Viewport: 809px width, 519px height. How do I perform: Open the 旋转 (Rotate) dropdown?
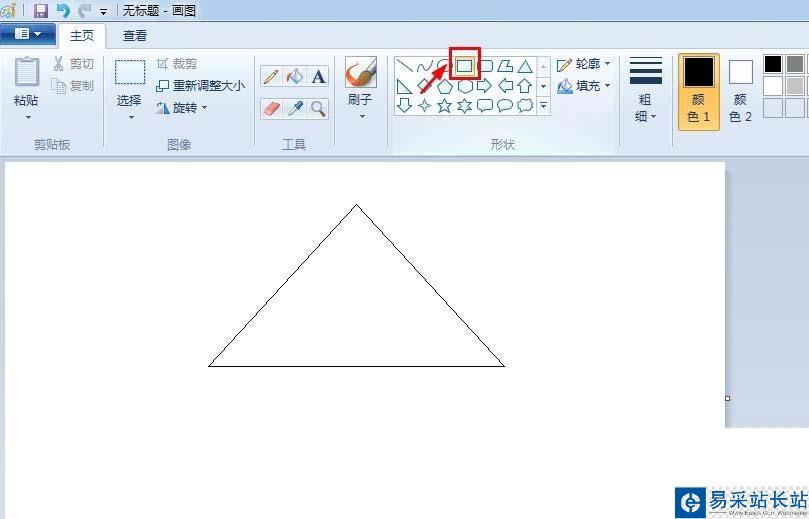[x=182, y=108]
